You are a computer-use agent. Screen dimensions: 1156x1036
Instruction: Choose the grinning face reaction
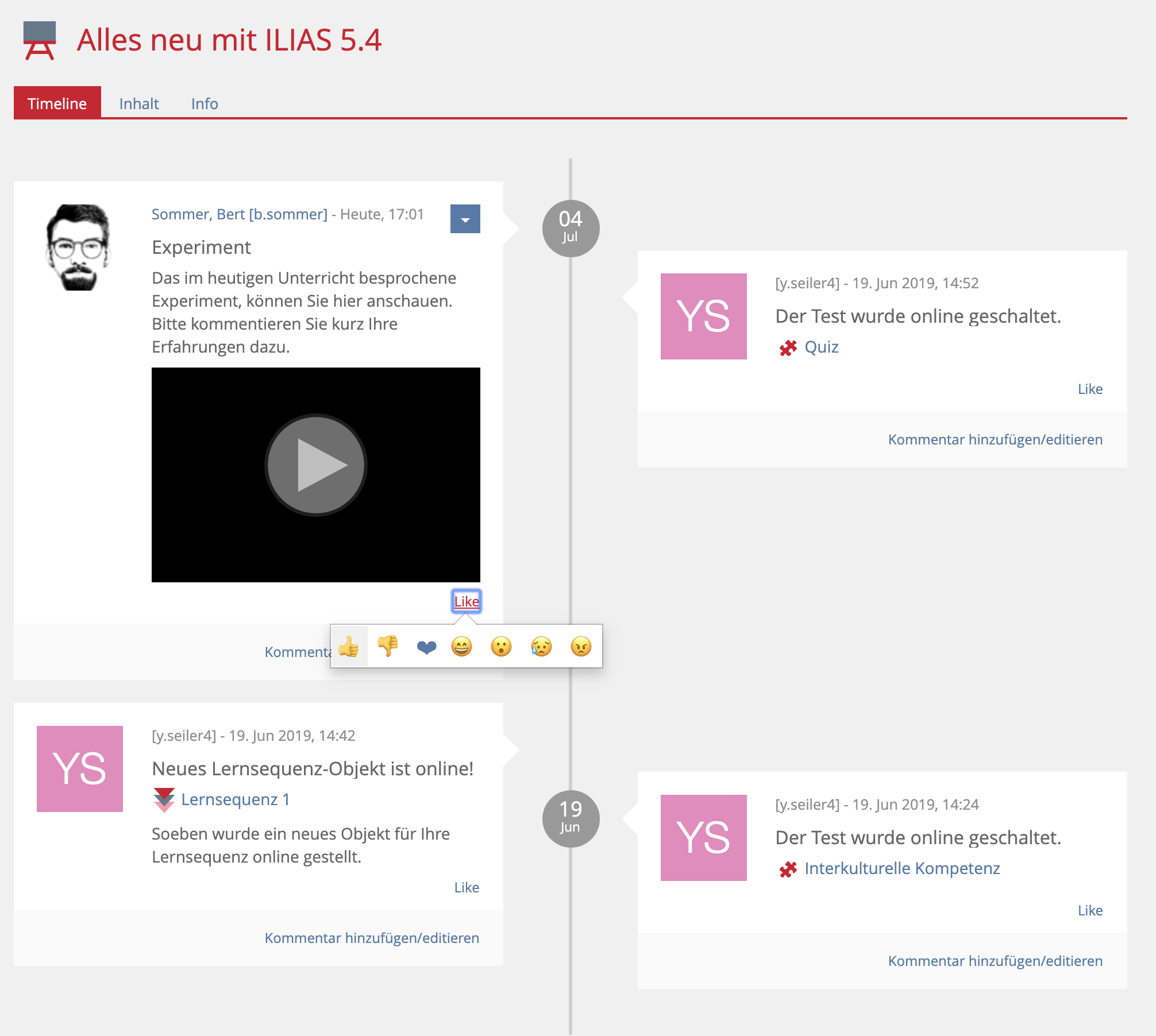[461, 647]
